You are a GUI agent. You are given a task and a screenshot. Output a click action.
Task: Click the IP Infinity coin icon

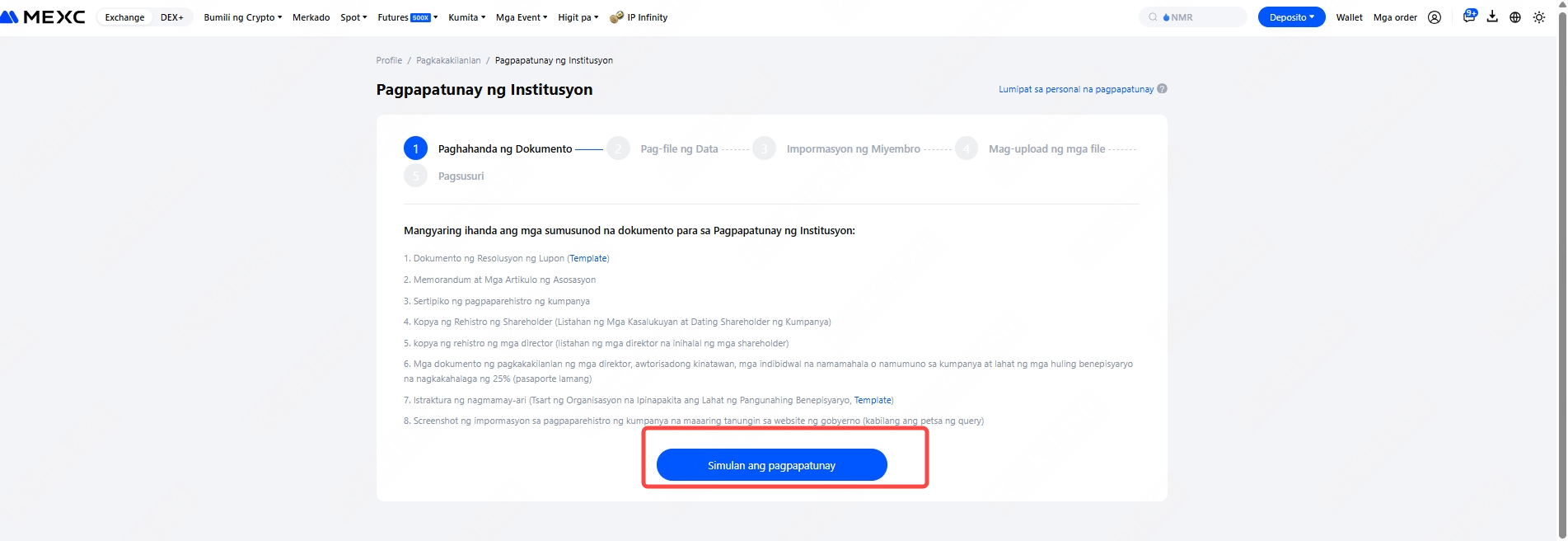[616, 17]
